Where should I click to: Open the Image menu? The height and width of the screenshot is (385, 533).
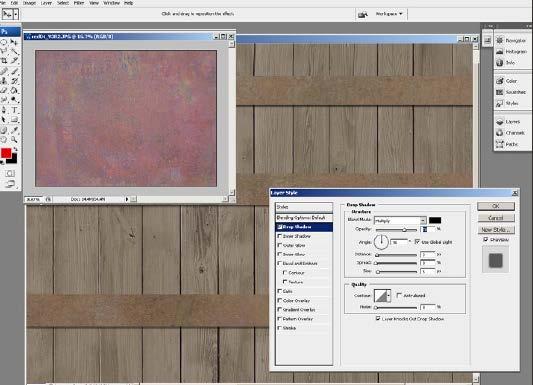pos(29,3)
